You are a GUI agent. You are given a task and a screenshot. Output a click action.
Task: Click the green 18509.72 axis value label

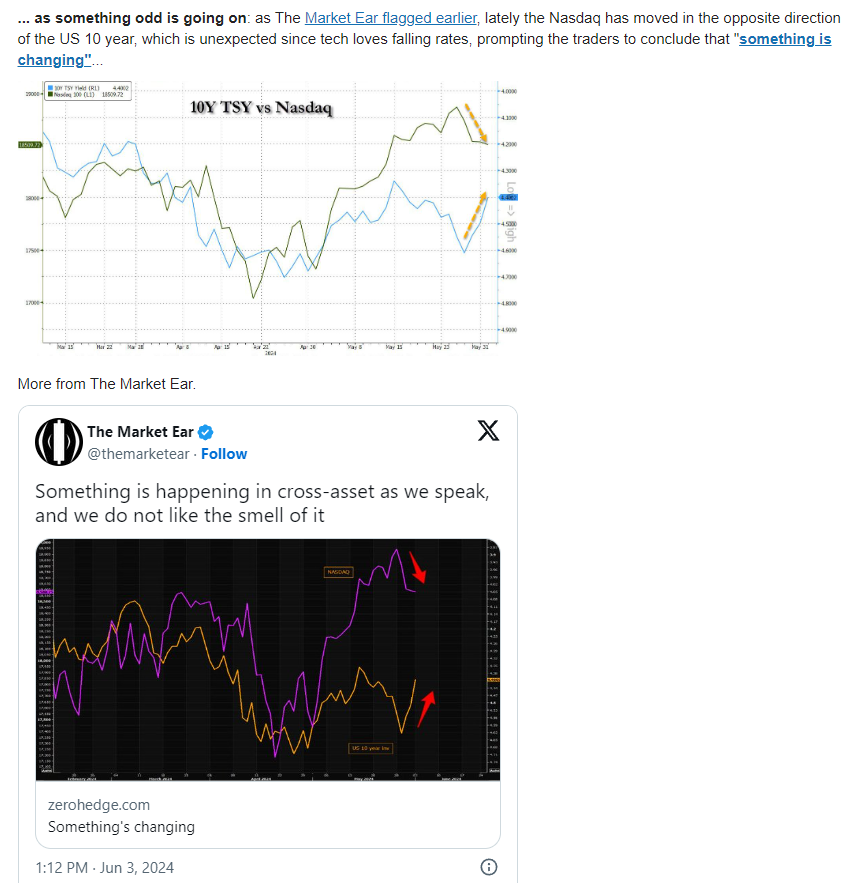click(x=29, y=145)
